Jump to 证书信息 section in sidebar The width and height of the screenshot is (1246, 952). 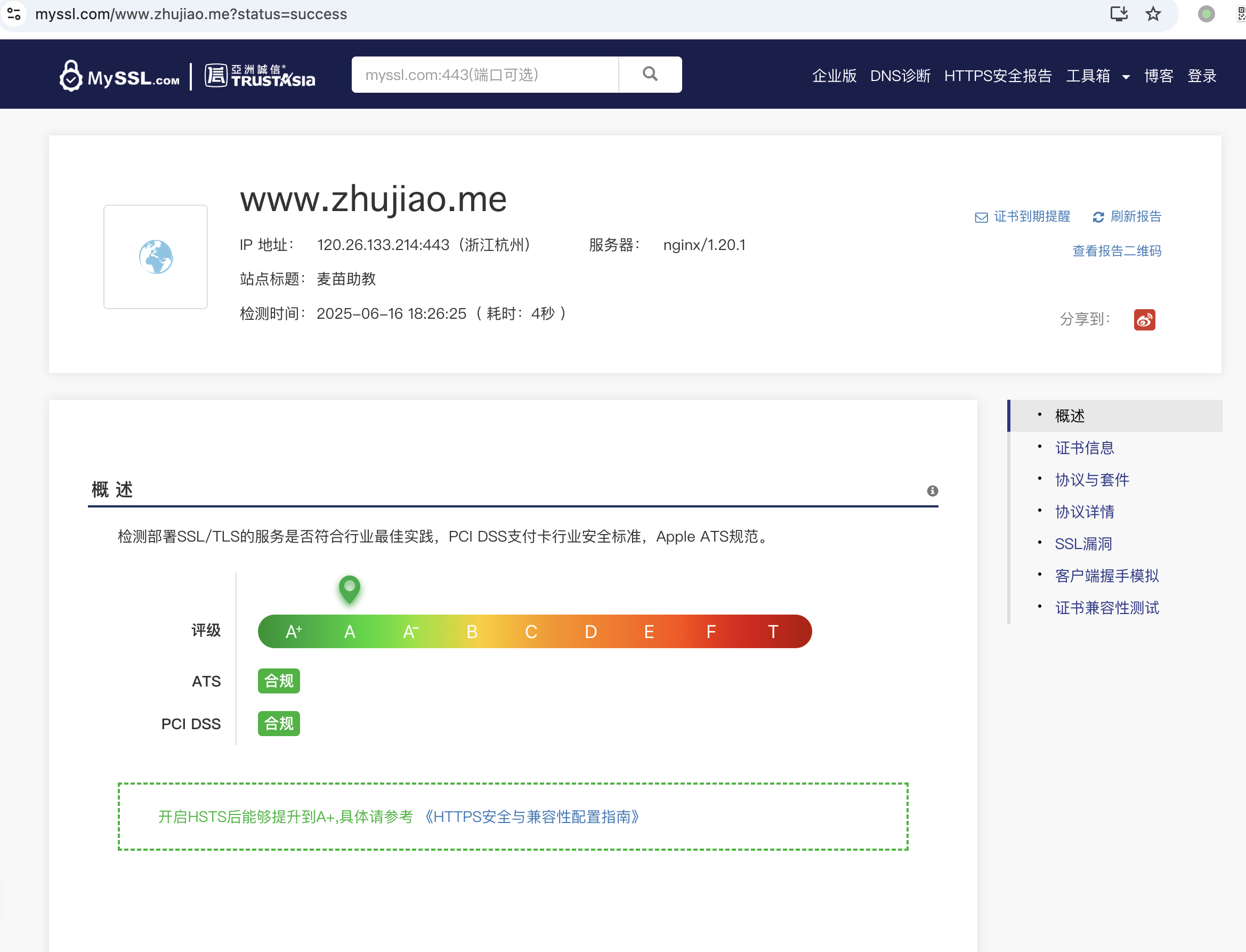click(x=1084, y=448)
